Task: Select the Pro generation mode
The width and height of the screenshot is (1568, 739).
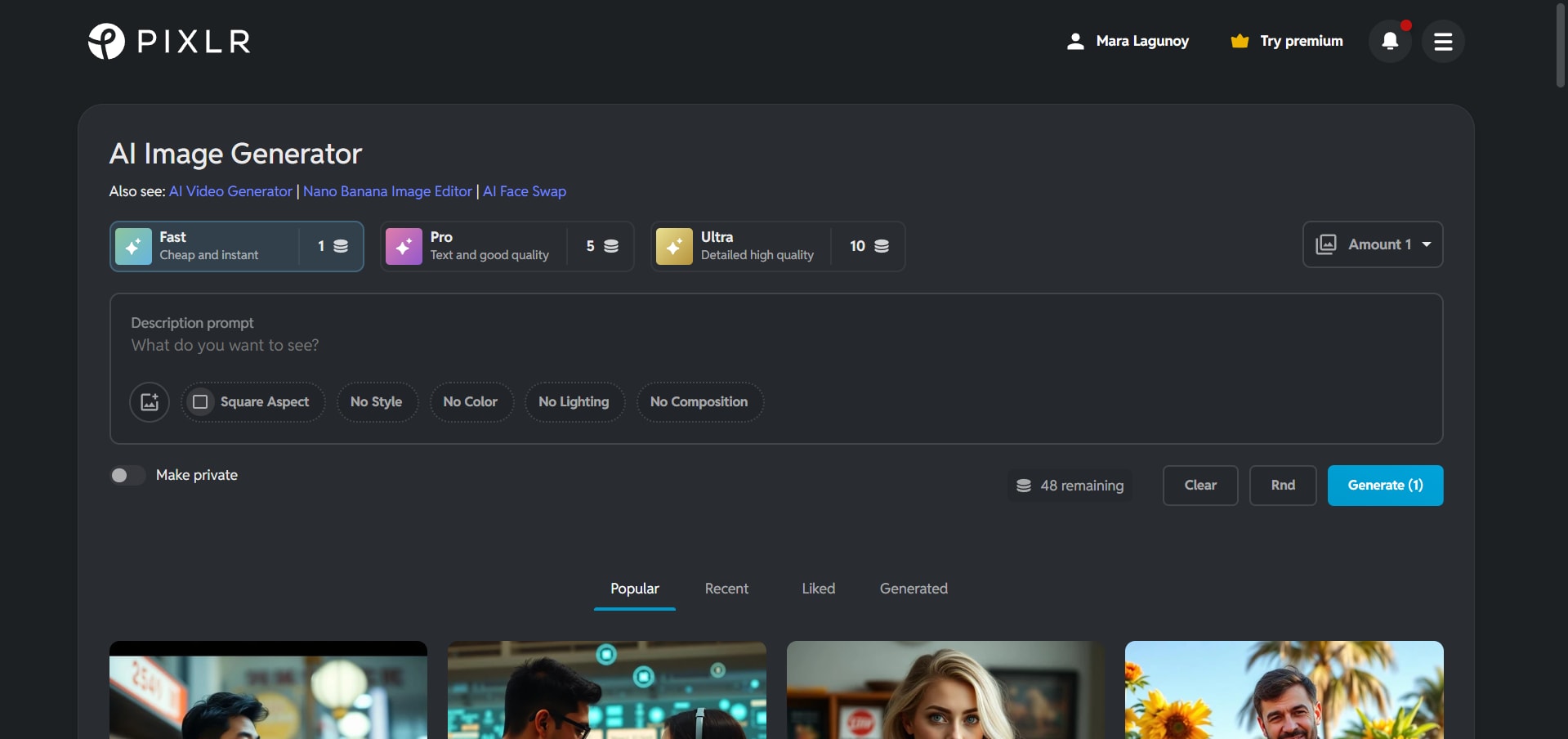Action: (x=507, y=246)
